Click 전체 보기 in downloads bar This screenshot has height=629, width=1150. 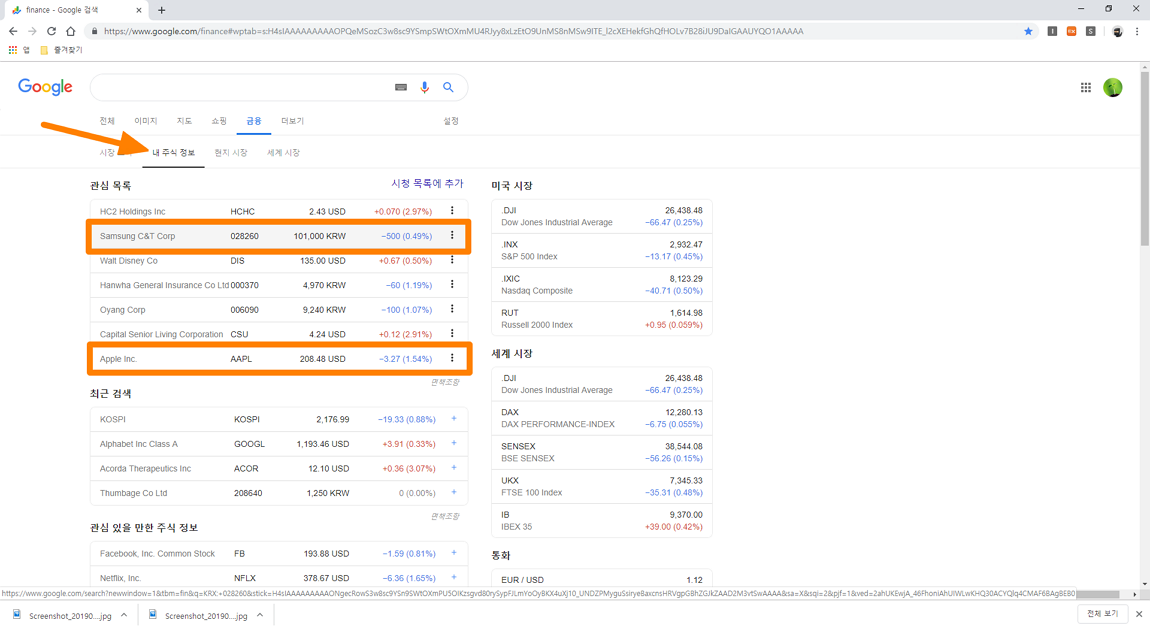click(x=1102, y=614)
